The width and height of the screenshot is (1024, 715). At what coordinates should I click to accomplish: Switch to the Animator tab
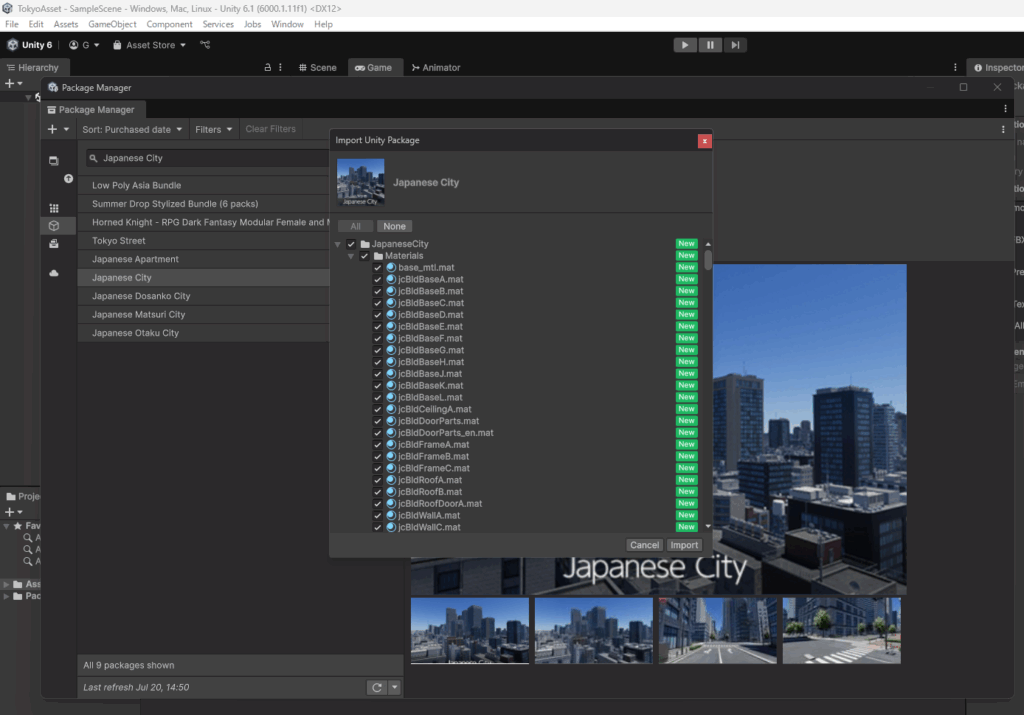coord(436,67)
